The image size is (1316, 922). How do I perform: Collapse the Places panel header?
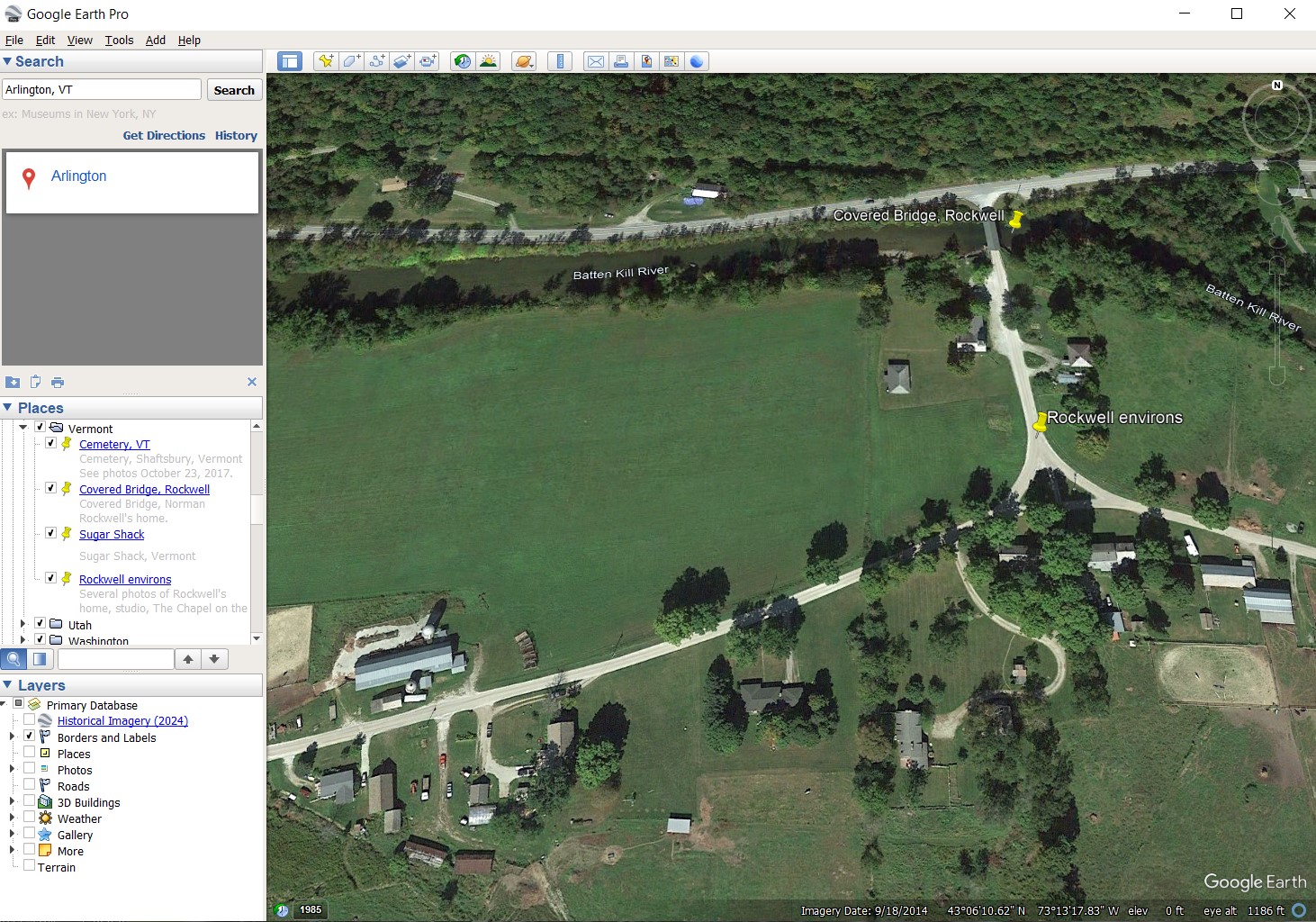point(131,408)
